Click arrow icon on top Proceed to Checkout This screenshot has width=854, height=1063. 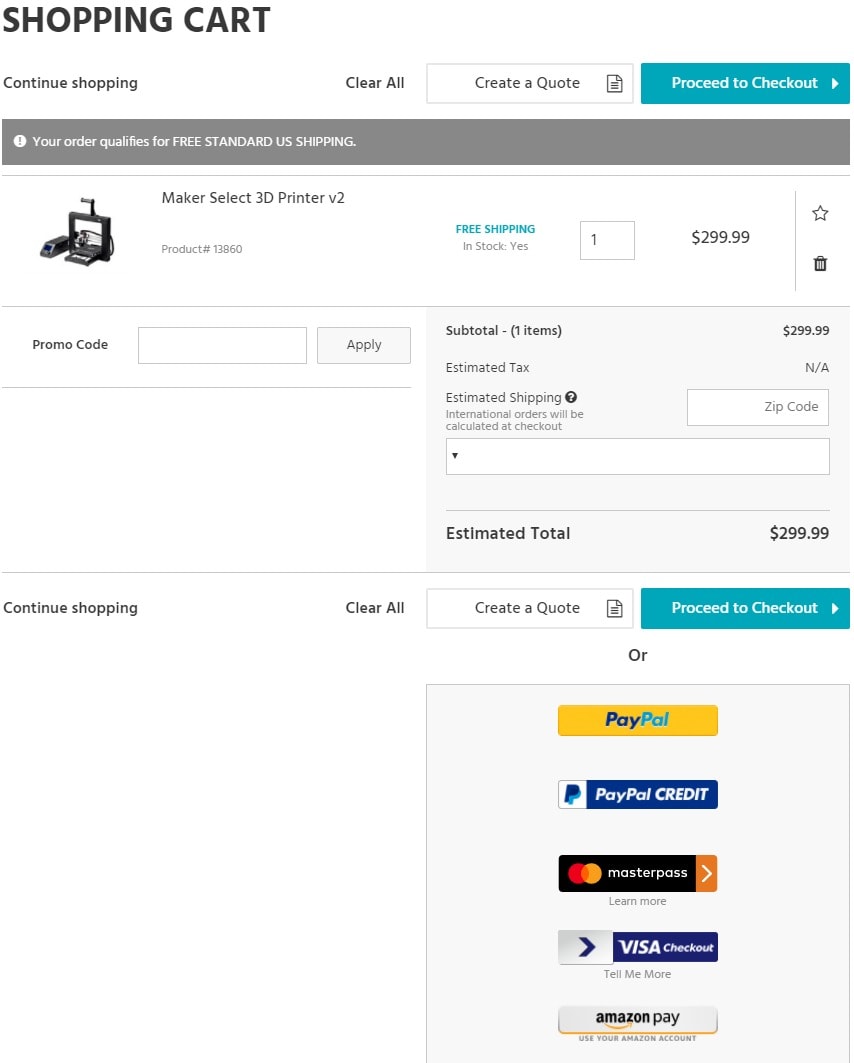coord(835,83)
